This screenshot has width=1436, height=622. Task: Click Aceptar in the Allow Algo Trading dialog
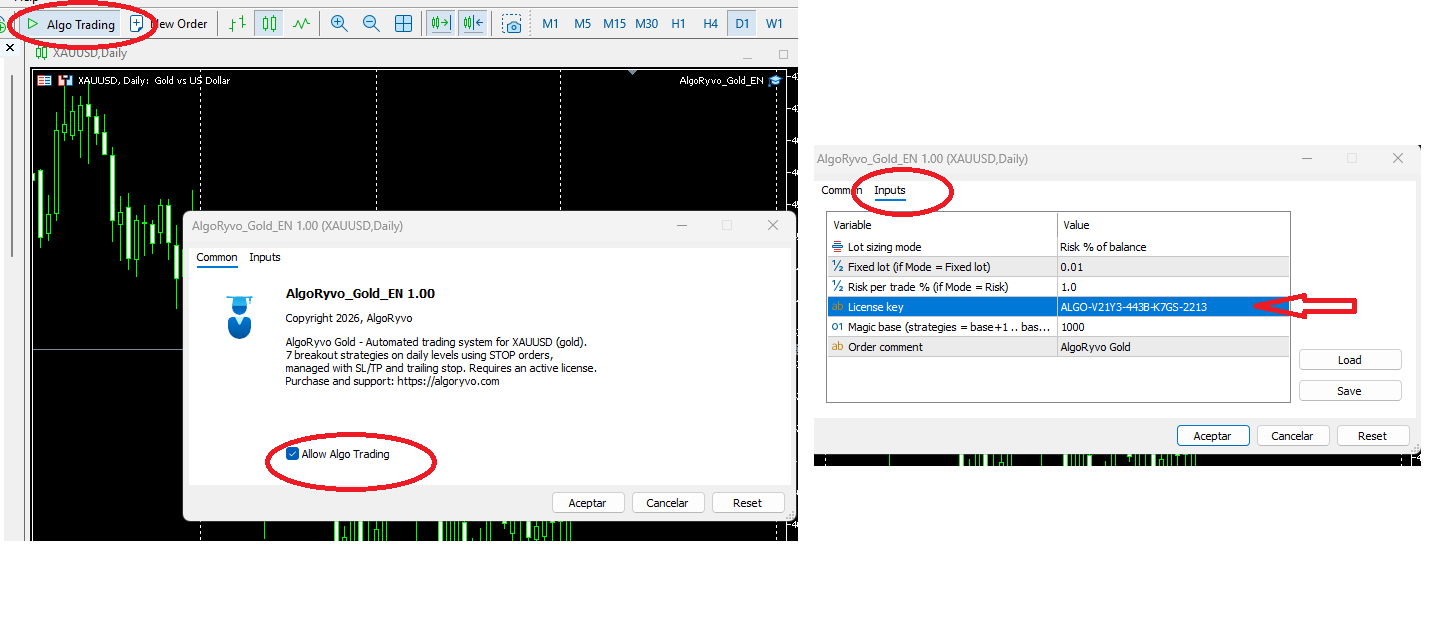(587, 503)
